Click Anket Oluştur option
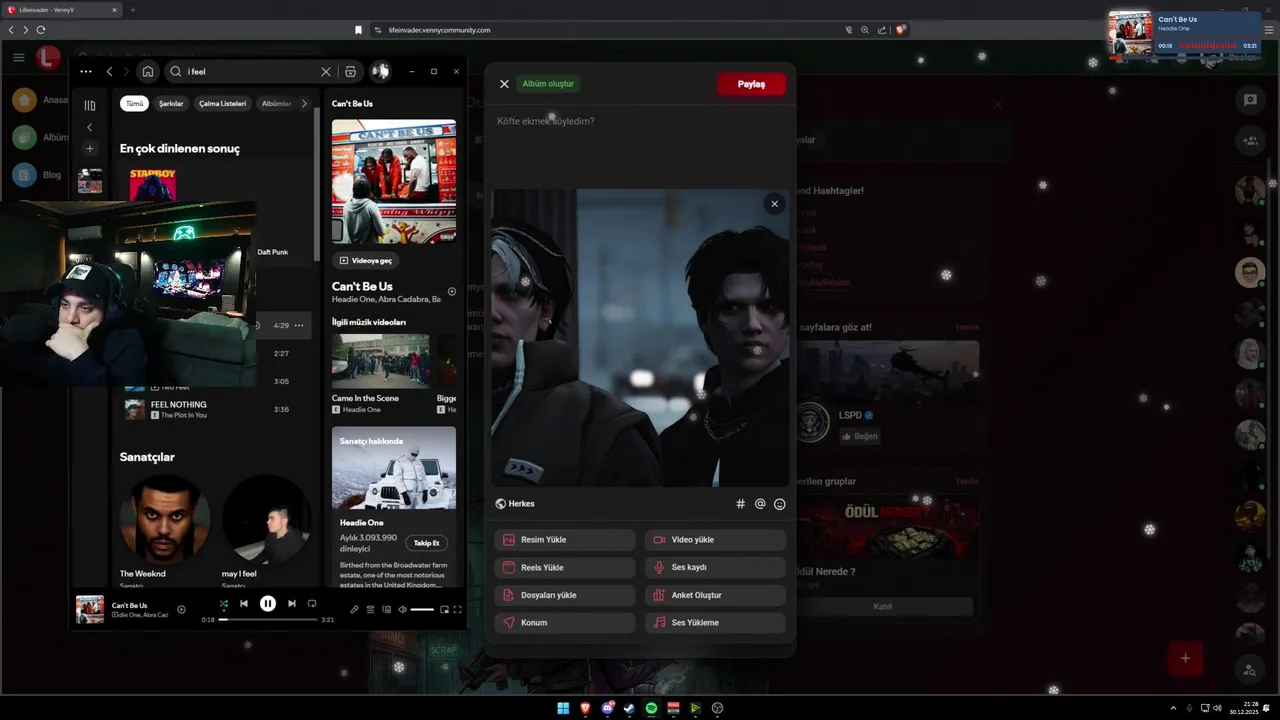The width and height of the screenshot is (1280, 720). (715, 595)
